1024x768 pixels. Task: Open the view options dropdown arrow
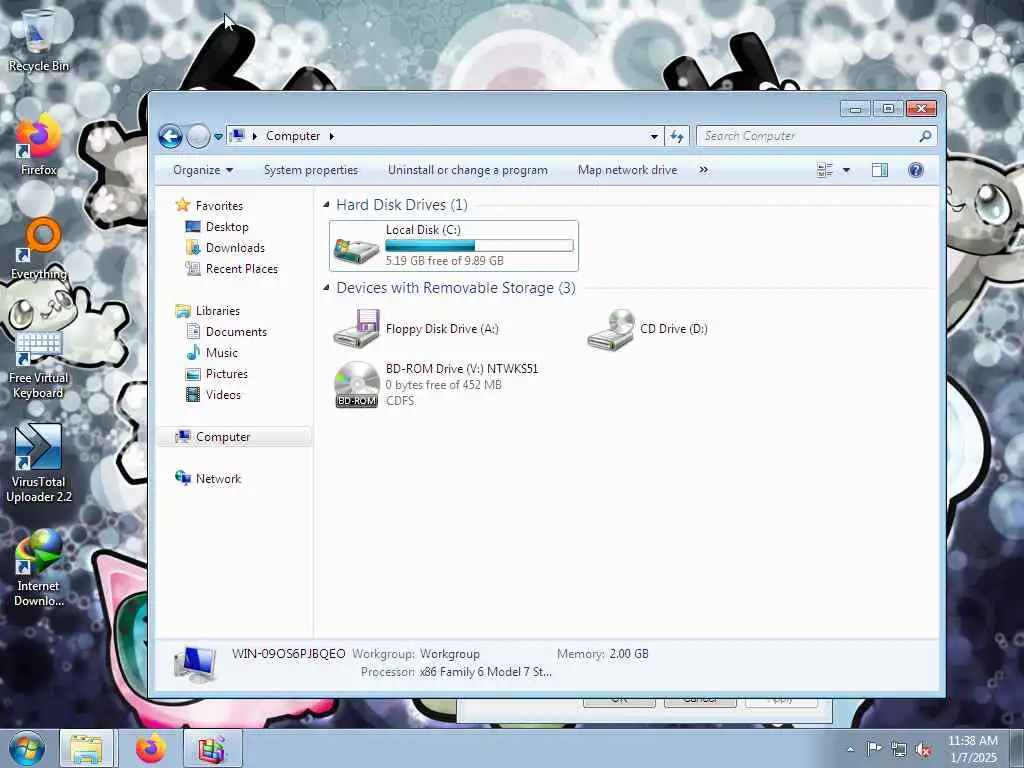click(846, 170)
